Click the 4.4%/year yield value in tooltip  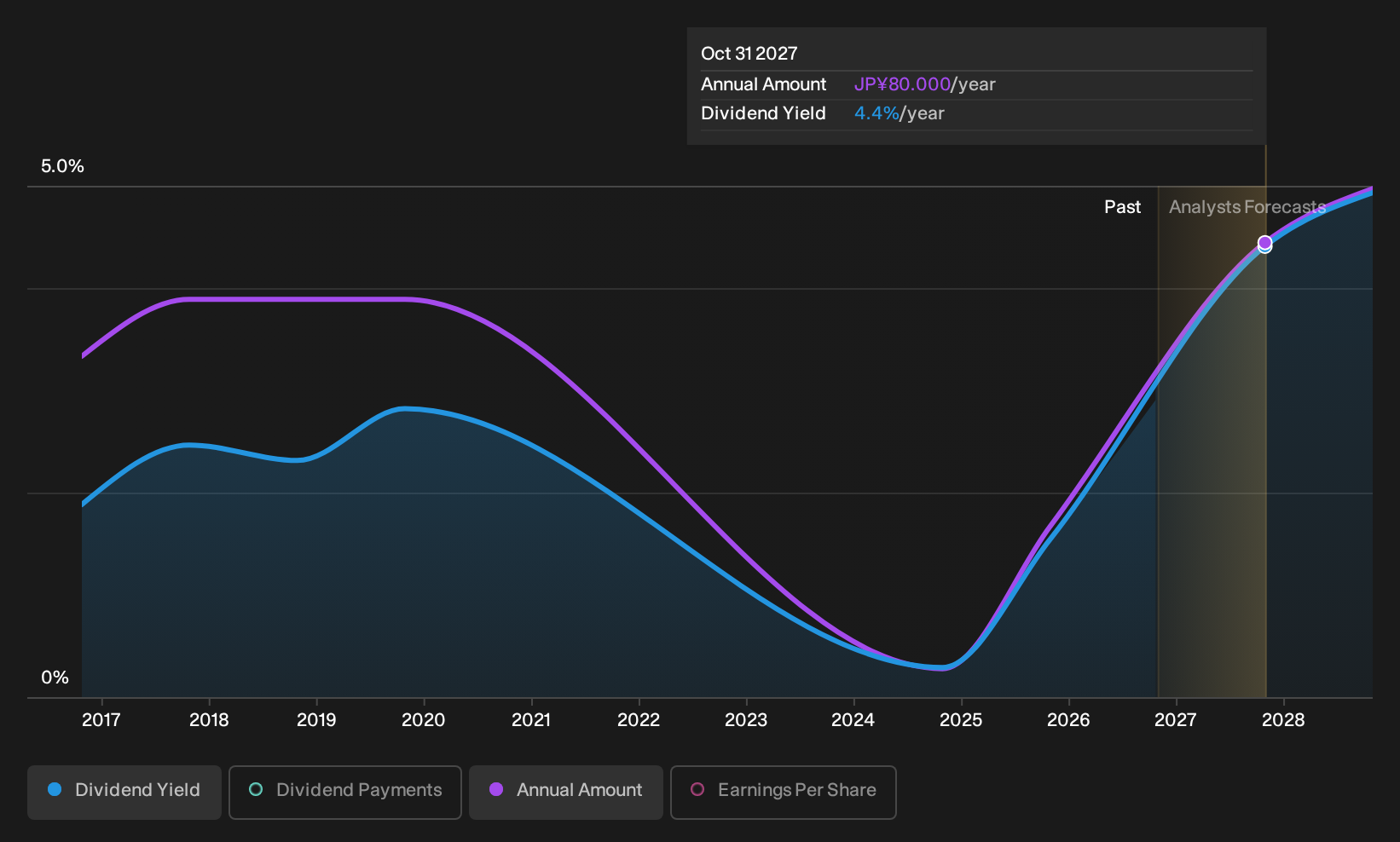click(x=900, y=113)
